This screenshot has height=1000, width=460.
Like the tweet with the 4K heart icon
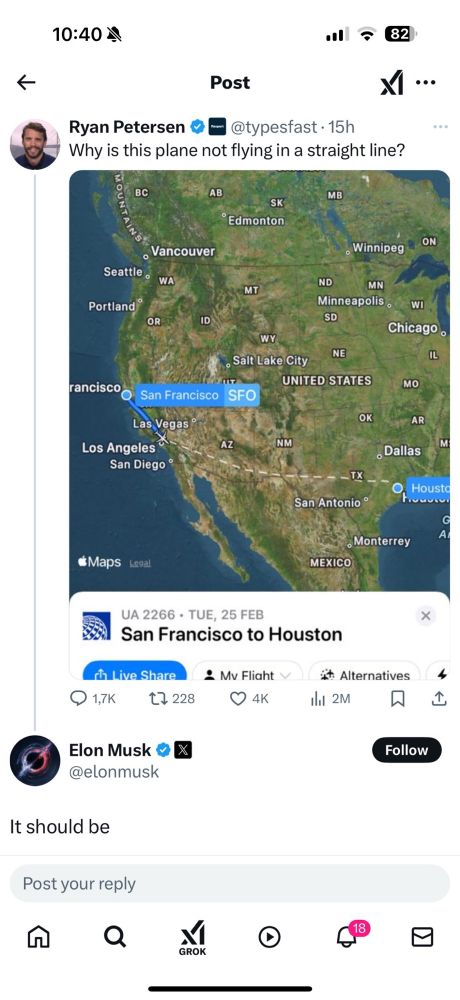(237, 699)
